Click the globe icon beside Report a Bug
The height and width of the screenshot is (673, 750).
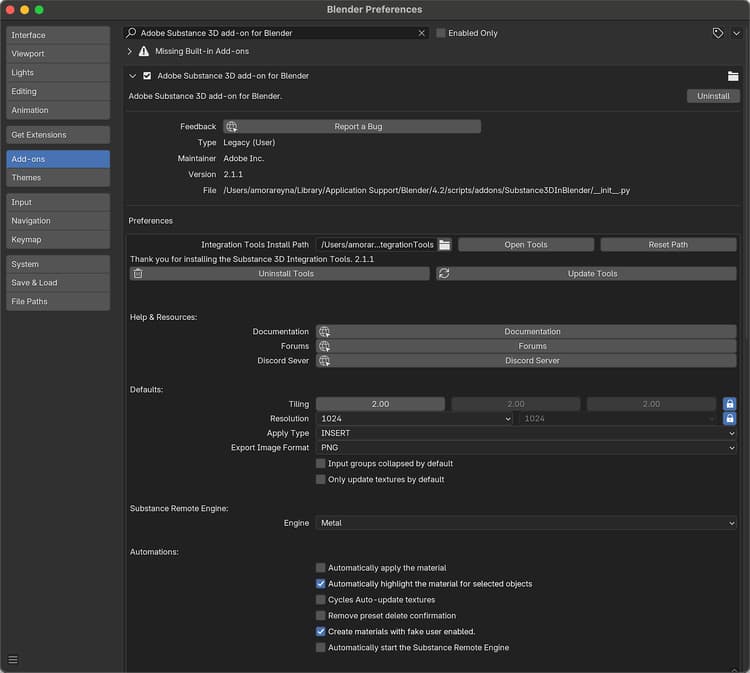click(x=232, y=126)
